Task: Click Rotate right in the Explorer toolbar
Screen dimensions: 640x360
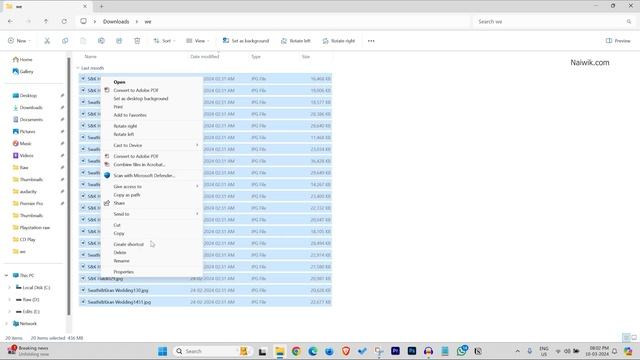Action: point(338,41)
